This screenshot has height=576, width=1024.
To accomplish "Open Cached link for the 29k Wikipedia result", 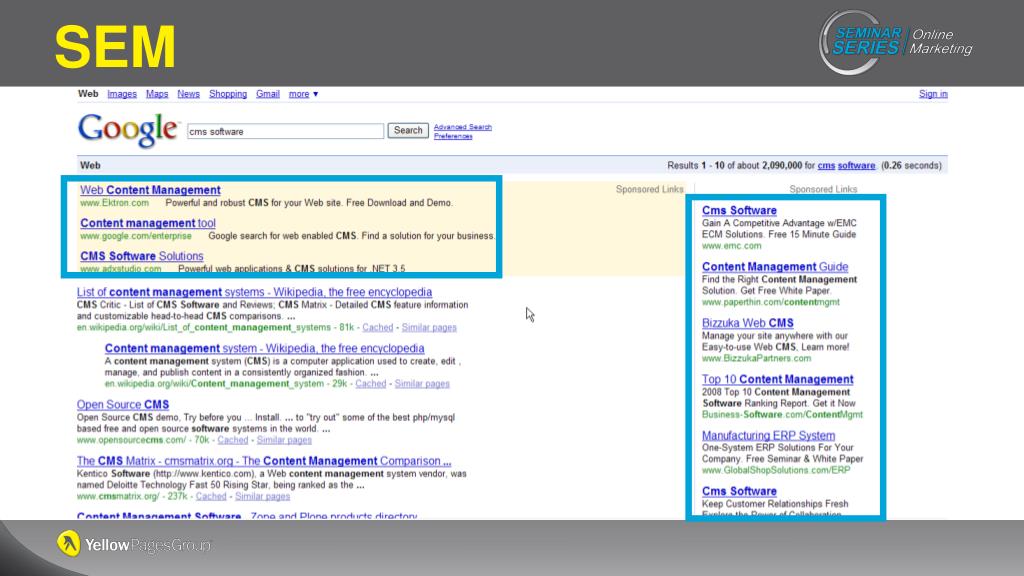I will pyautogui.click(x=370, y=383).
